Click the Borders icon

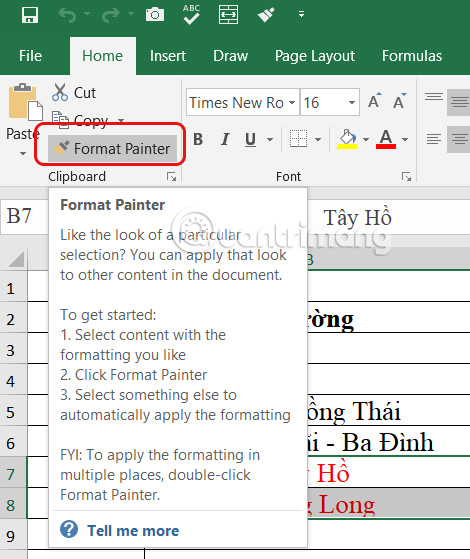[x=298, y=138]
